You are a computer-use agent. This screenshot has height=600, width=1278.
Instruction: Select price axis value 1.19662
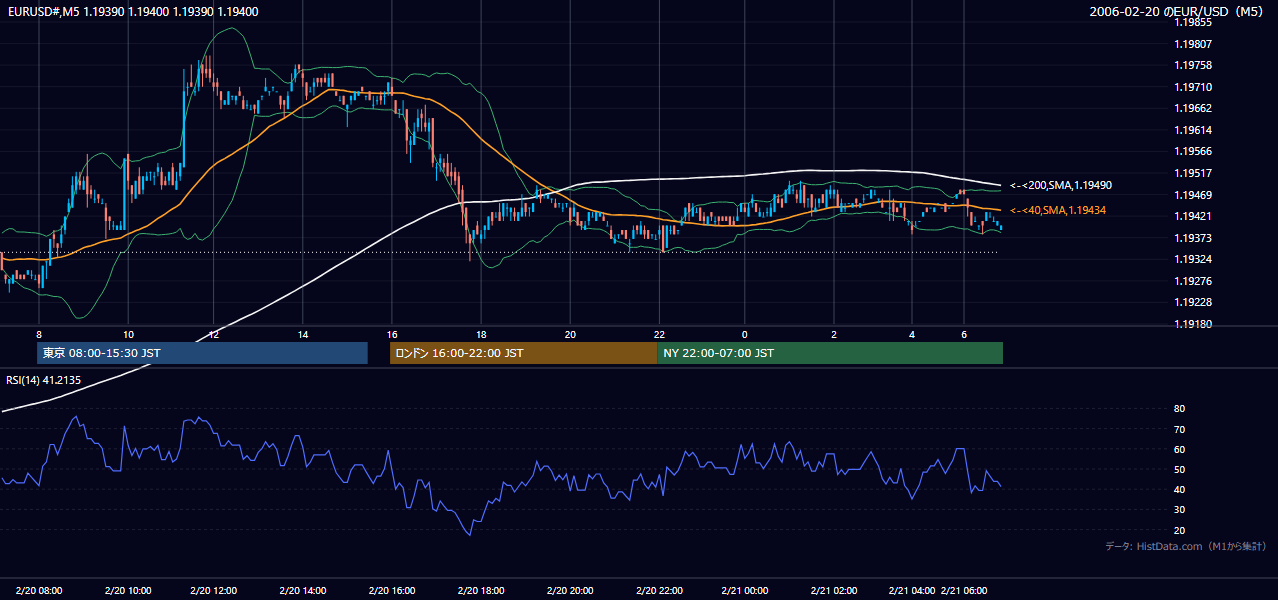pyautogui.click(x=1193, y=108)
